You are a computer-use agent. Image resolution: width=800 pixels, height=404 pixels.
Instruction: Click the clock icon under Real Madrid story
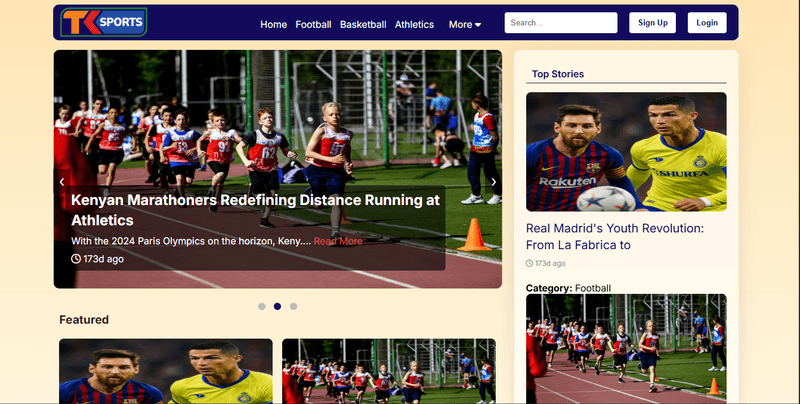[x=530, y=264]
